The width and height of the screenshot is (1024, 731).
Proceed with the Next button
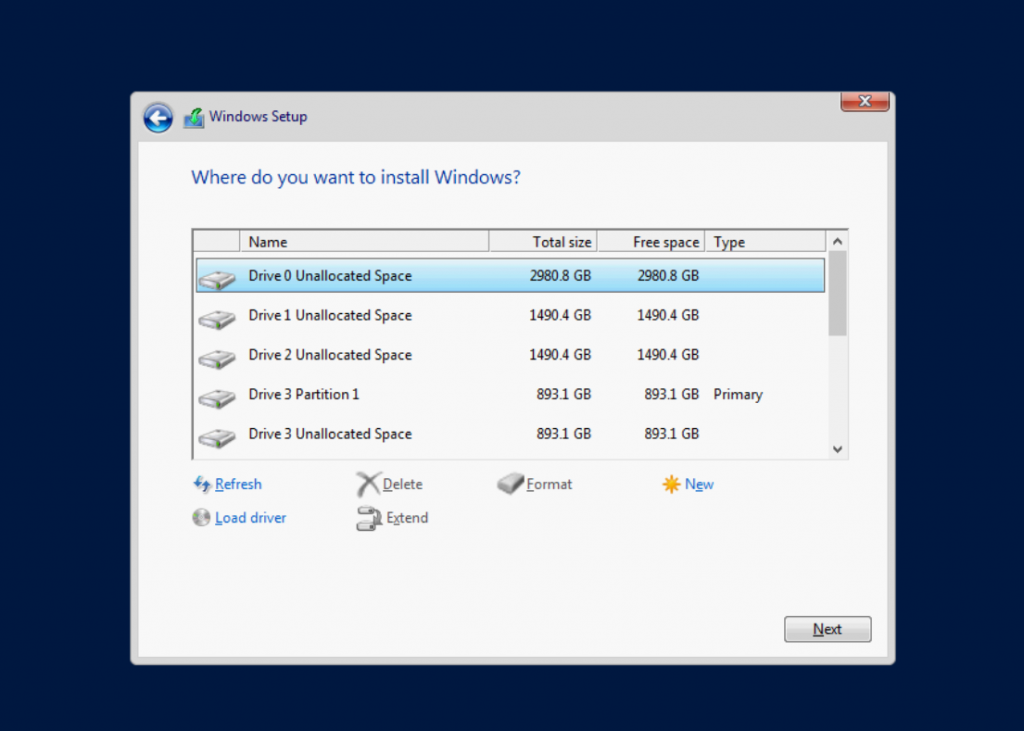point(827,629)
